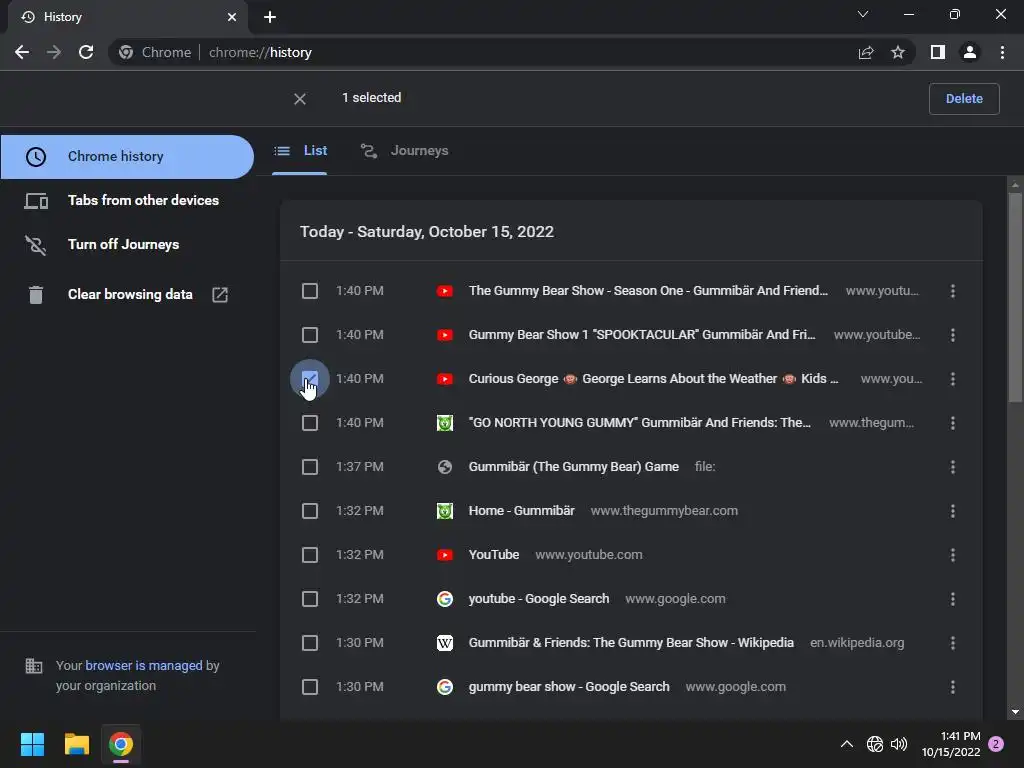Check the Gummy Bear Show 1 SPOOKTACULAR entry
This screenshot has width=1024, height=768.
310,335
